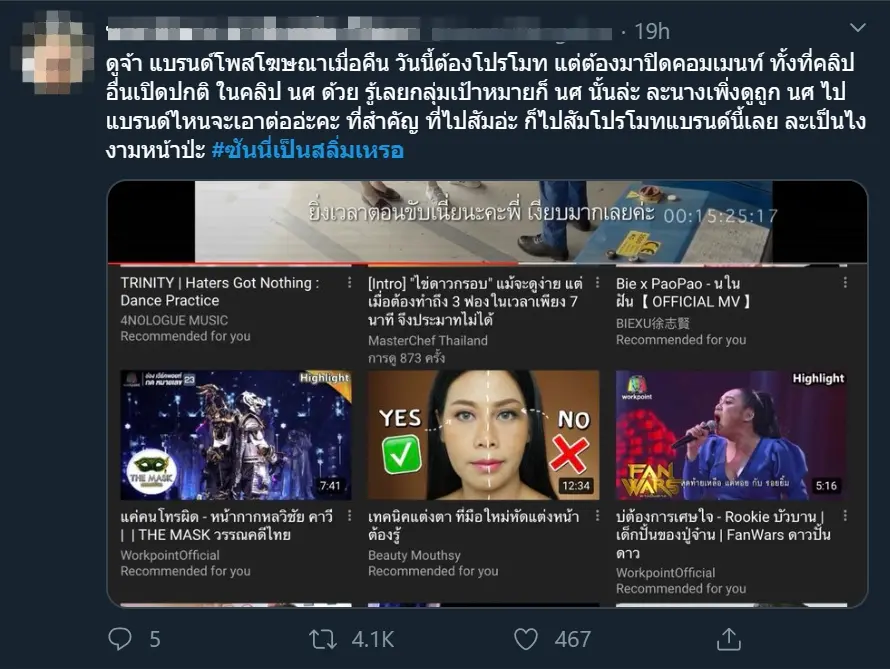The width and height of the screenshot is (890, 669).
Task: Open the share upload icon
Action: [729, 639]
